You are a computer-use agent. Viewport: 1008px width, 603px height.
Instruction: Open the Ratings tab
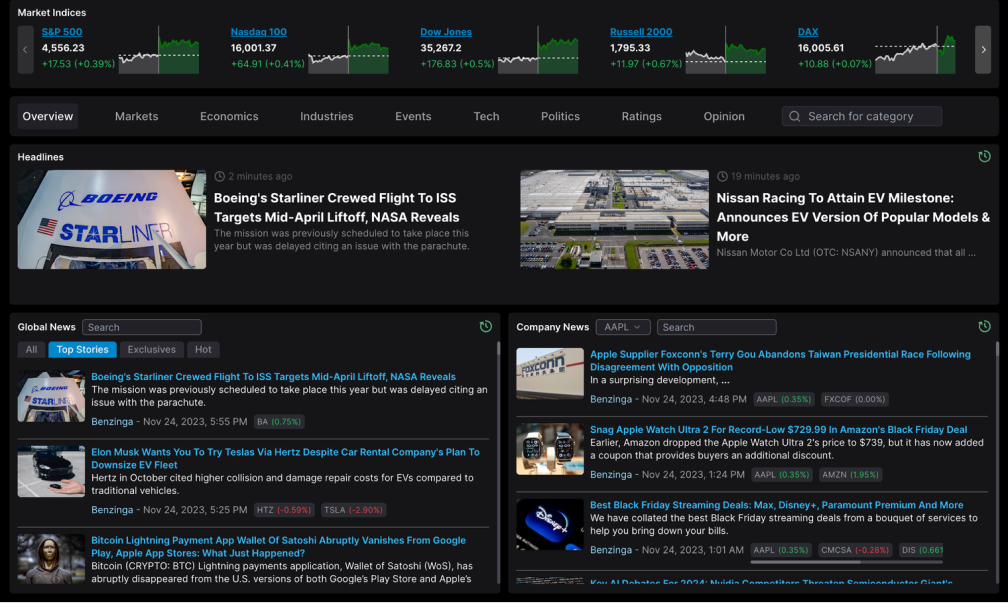point(642,116)
